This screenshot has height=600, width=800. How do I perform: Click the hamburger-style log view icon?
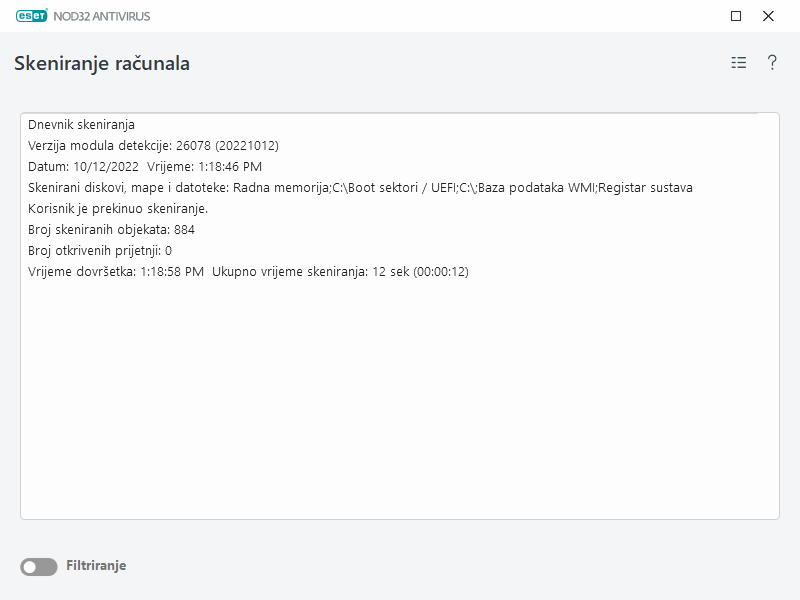(738, 62)
